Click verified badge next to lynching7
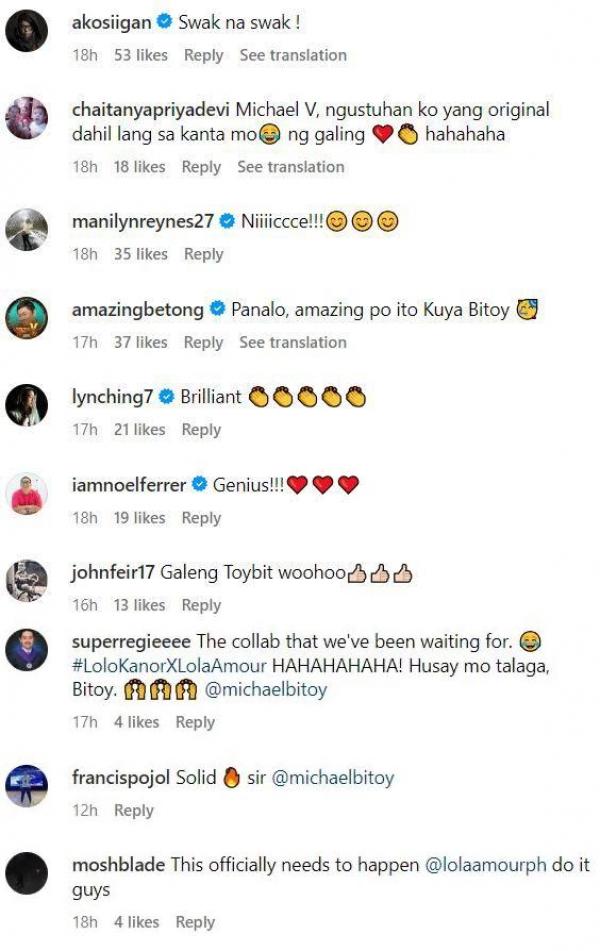Image resolution: width=600 pixels, height=951 pixels. 167,397
